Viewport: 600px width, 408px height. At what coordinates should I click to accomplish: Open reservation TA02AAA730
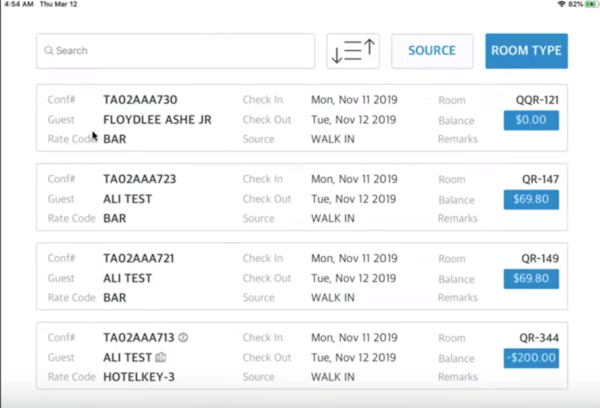pyautogui.click(x=140, y=100)
